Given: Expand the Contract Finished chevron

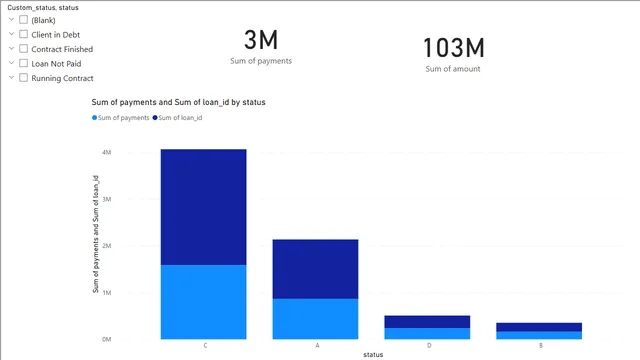Looking at the screenshot, I should 11,48.
